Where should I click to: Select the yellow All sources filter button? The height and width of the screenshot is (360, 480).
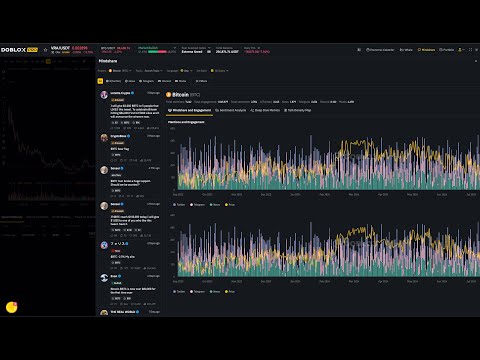point(100,81)
